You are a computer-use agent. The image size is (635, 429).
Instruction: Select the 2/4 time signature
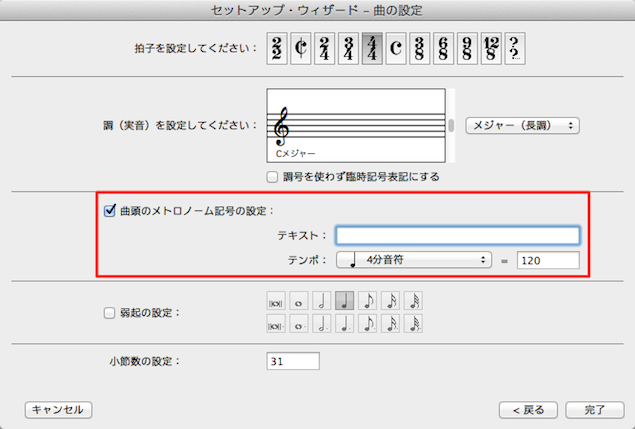[324, 49]
